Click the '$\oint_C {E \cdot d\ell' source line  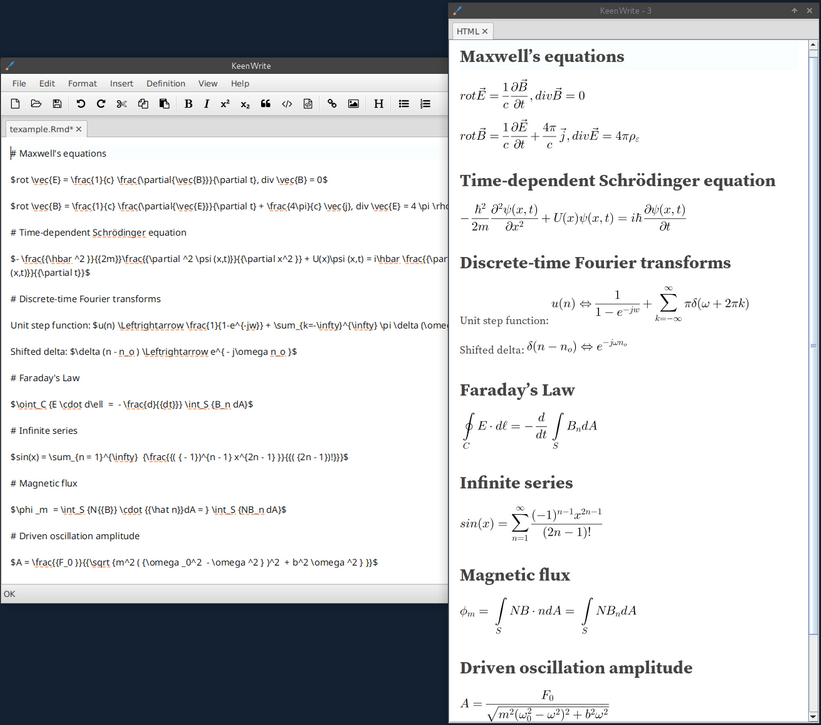[x=131, y=405]
